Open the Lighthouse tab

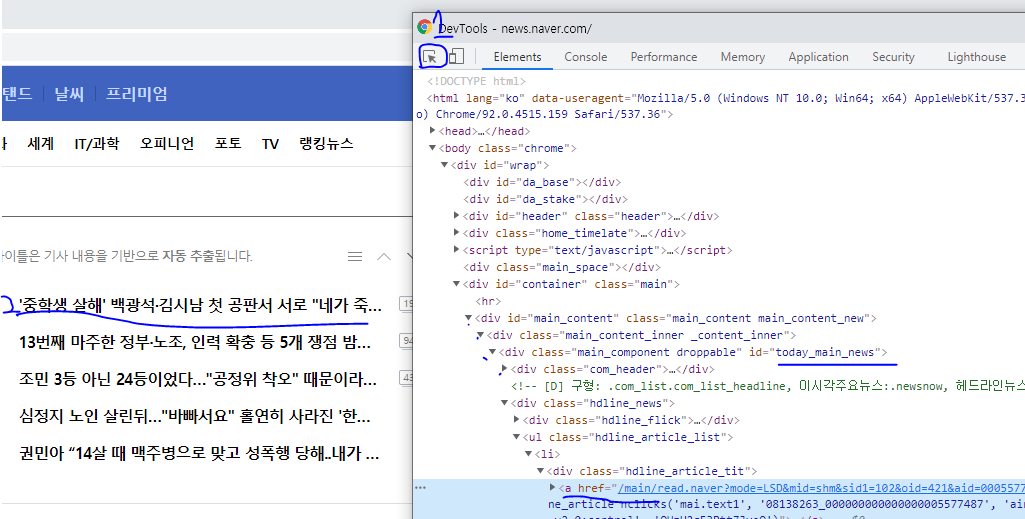pyautogui.click(x=977, y=57)
